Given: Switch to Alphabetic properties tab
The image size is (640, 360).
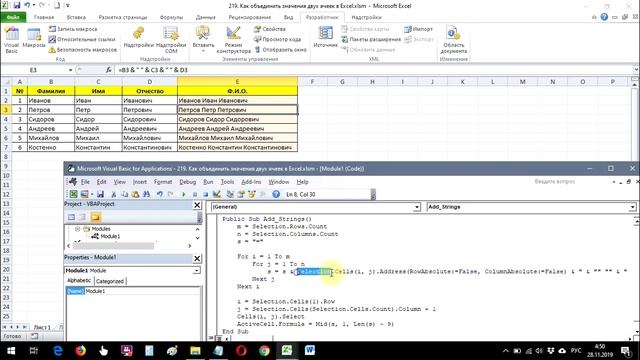Looking at the screenshot, I should point(79,280).
